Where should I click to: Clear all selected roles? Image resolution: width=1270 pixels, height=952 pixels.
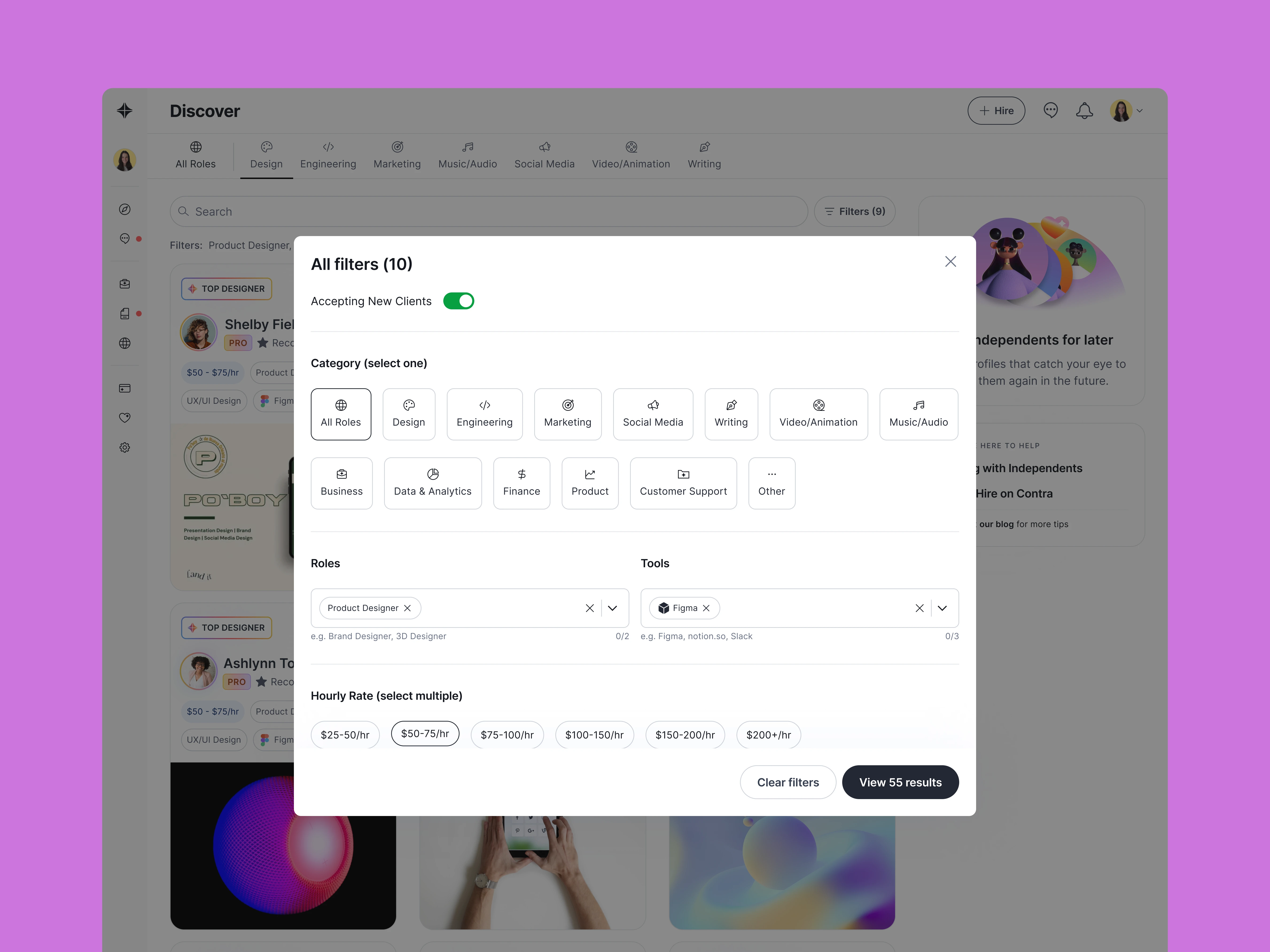[x=590, y=608]
